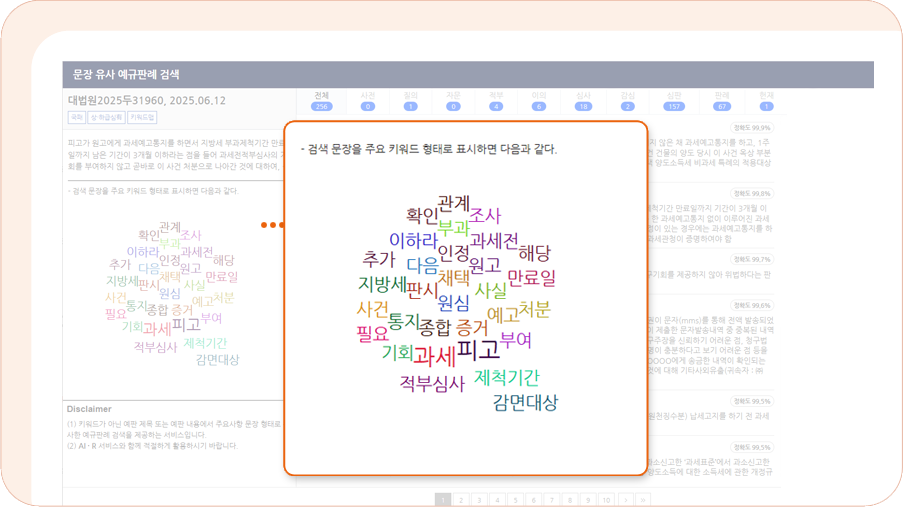Click the next page arrow
Viewport: 903px width, 507px height.
(625, 499)
